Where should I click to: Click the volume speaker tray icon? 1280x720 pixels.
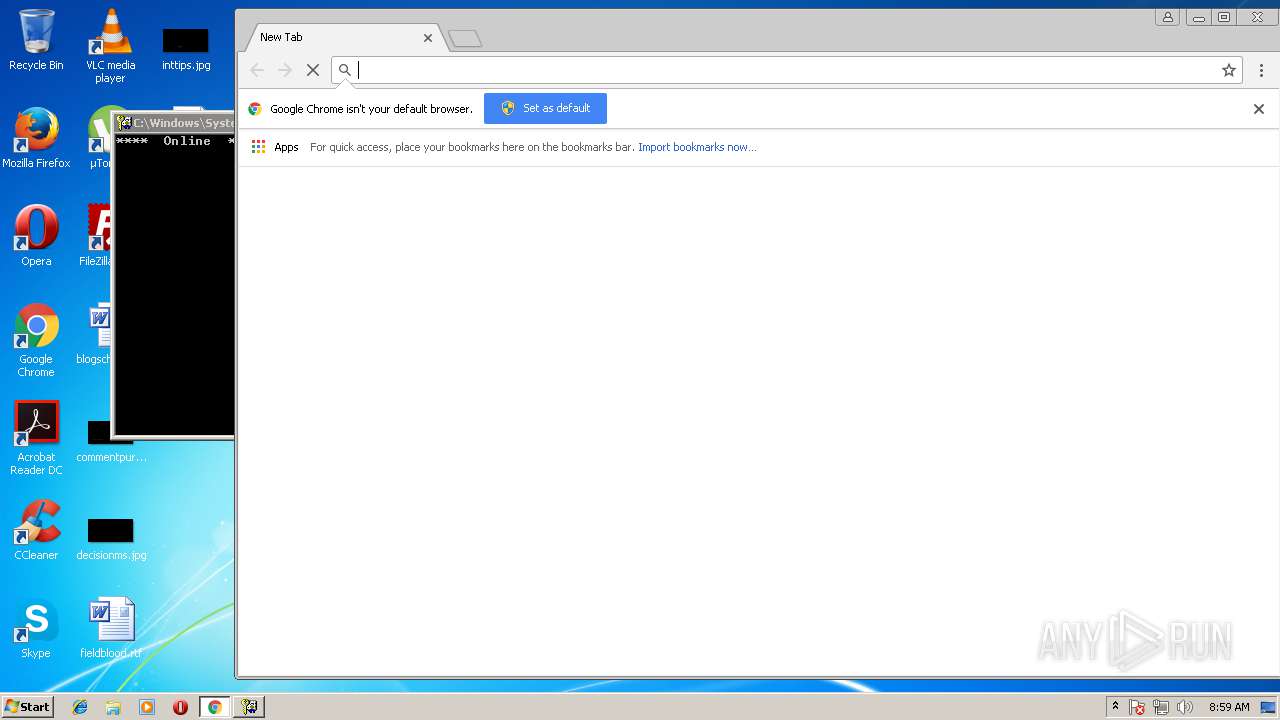coord(1185,707)
